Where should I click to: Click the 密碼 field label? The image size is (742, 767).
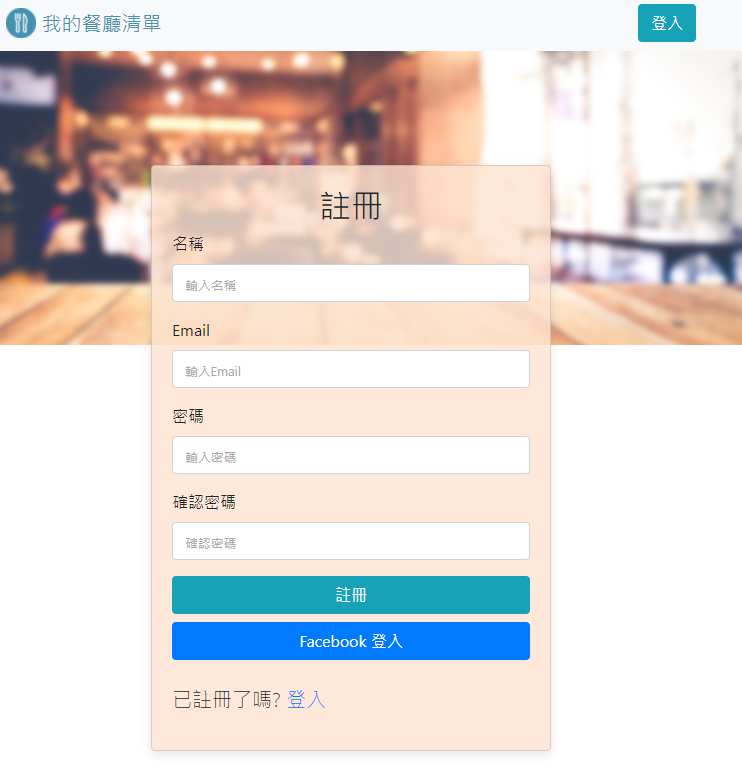pyautogui.click(x=188, y=416)
